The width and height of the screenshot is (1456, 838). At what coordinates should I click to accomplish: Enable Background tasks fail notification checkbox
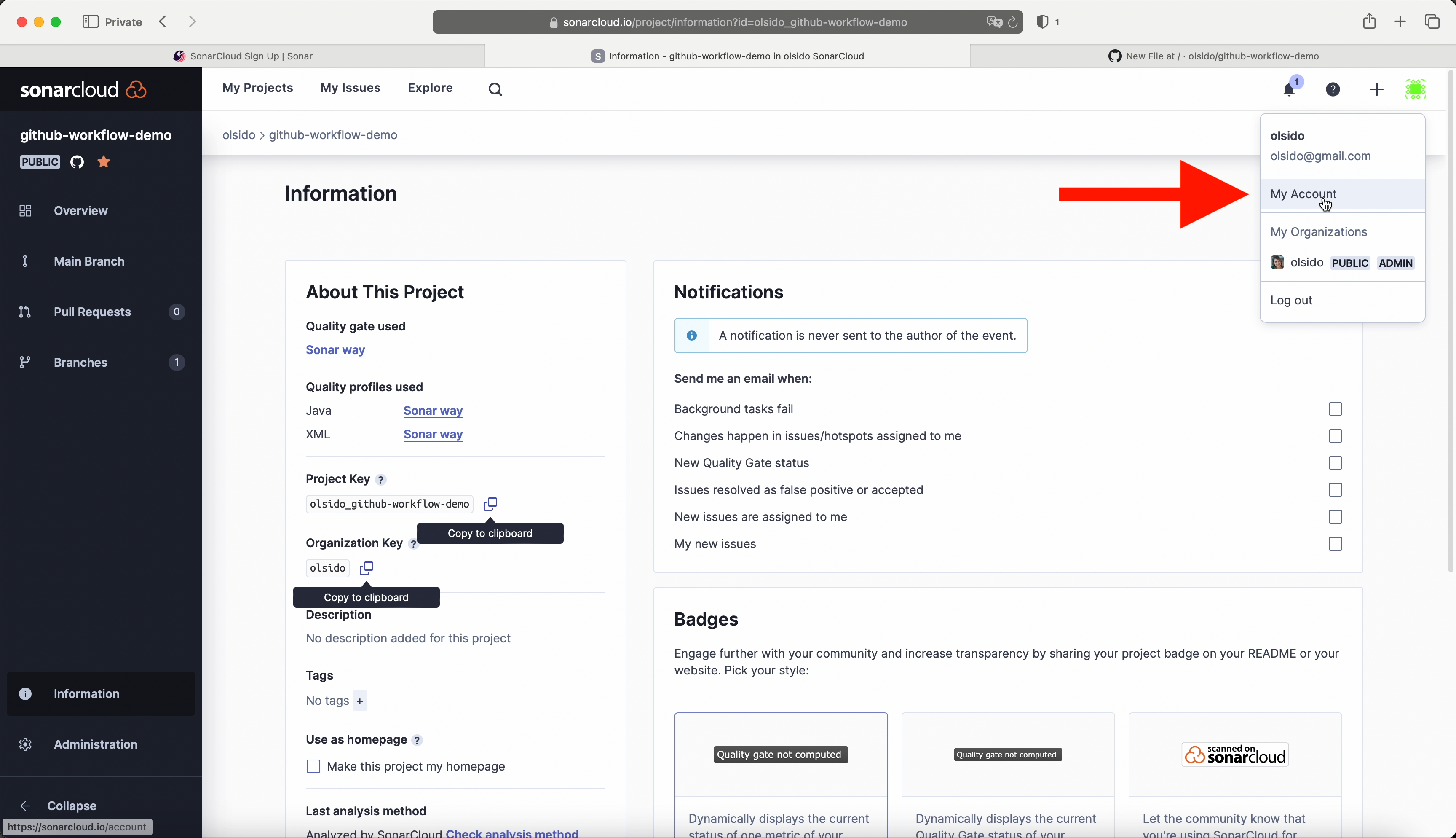(1335, 409)
